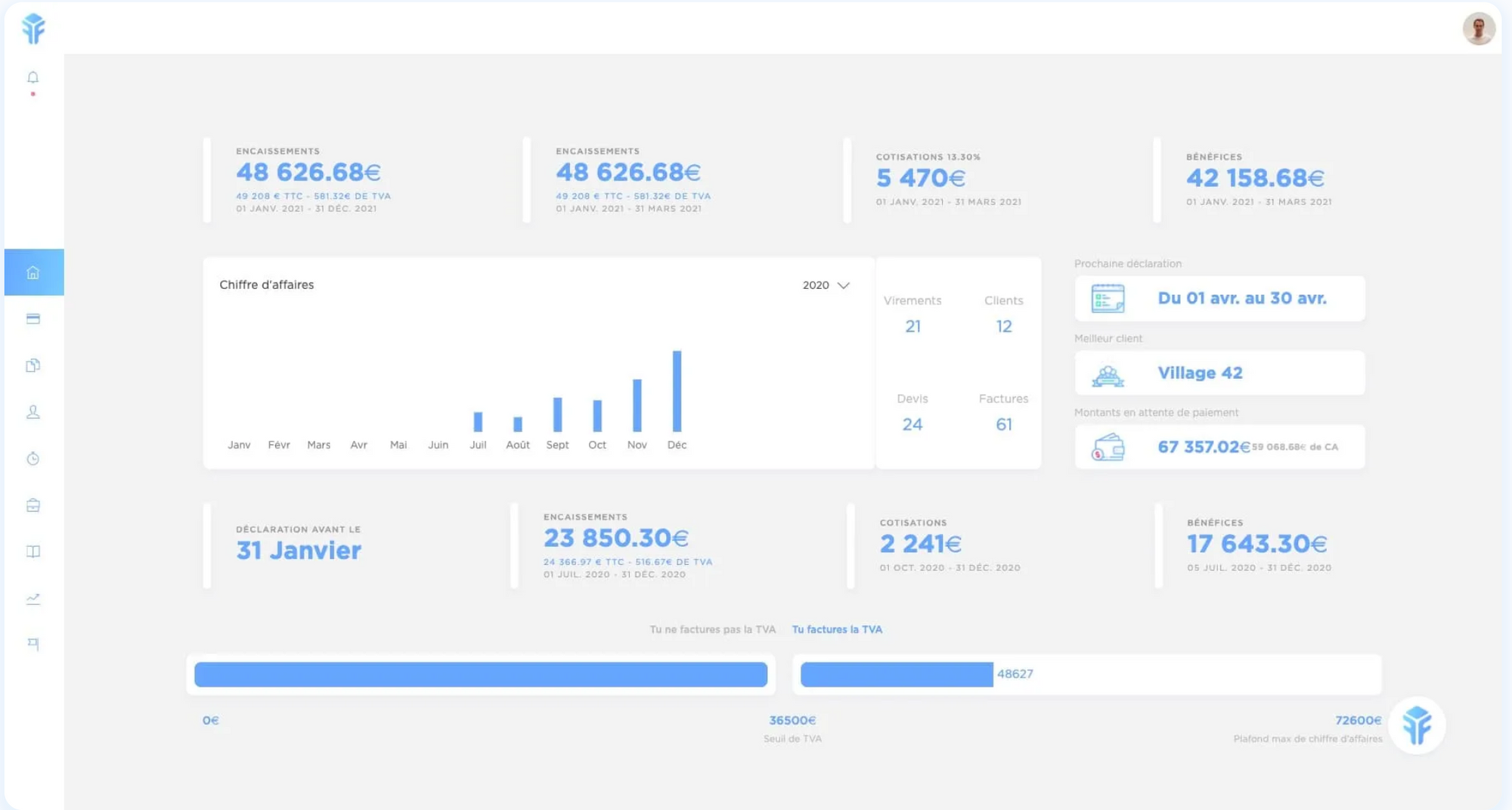
Task: Open the bank card payments icon
Action: [x=33, y=318]
